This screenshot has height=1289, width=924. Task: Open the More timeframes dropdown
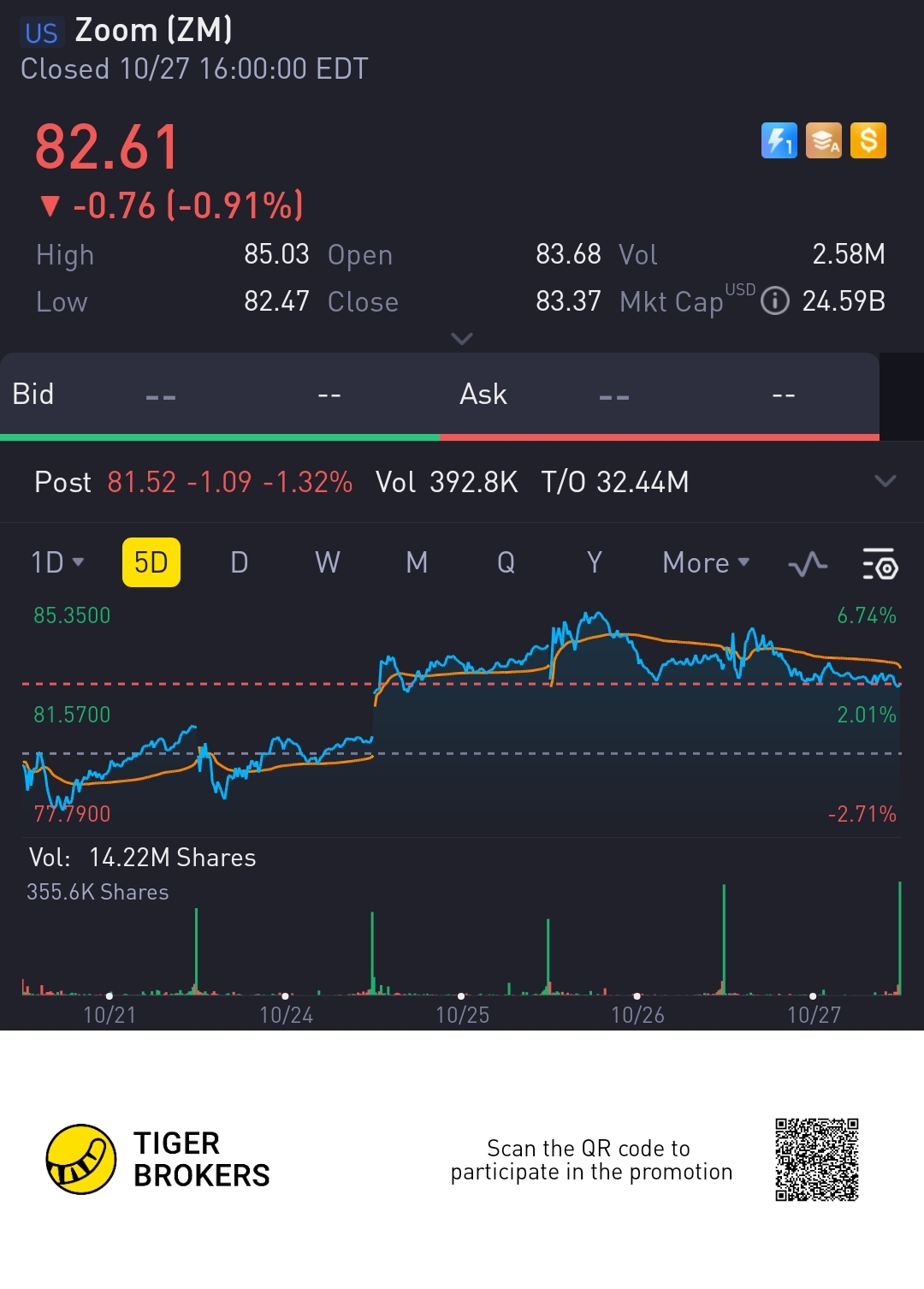[706, 562]
